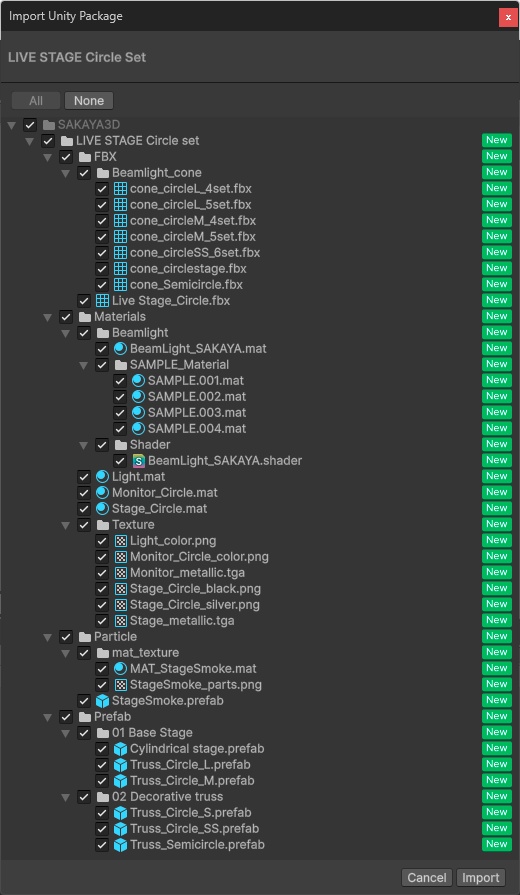This screenshot has width=520, height=895.
Task: Select the mat_texture folder name
Action: point(146,652)
